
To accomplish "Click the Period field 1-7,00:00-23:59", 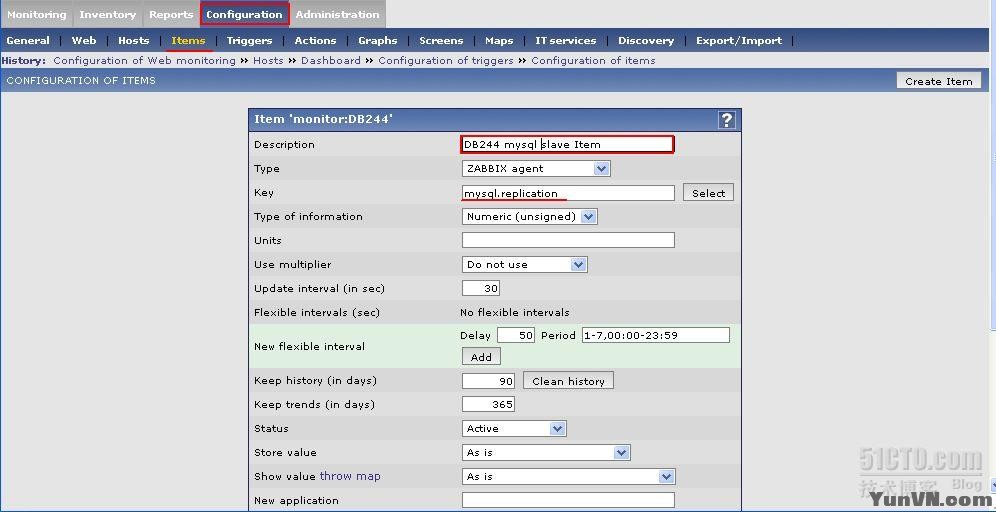I will click(656, 335).
